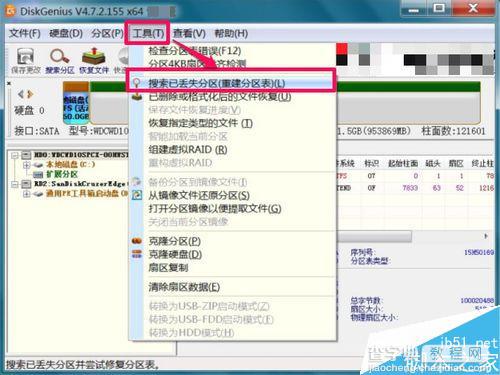Choose 清除扇区数据(E)
The width and height of the screenshot is (500, 375).
184,287
